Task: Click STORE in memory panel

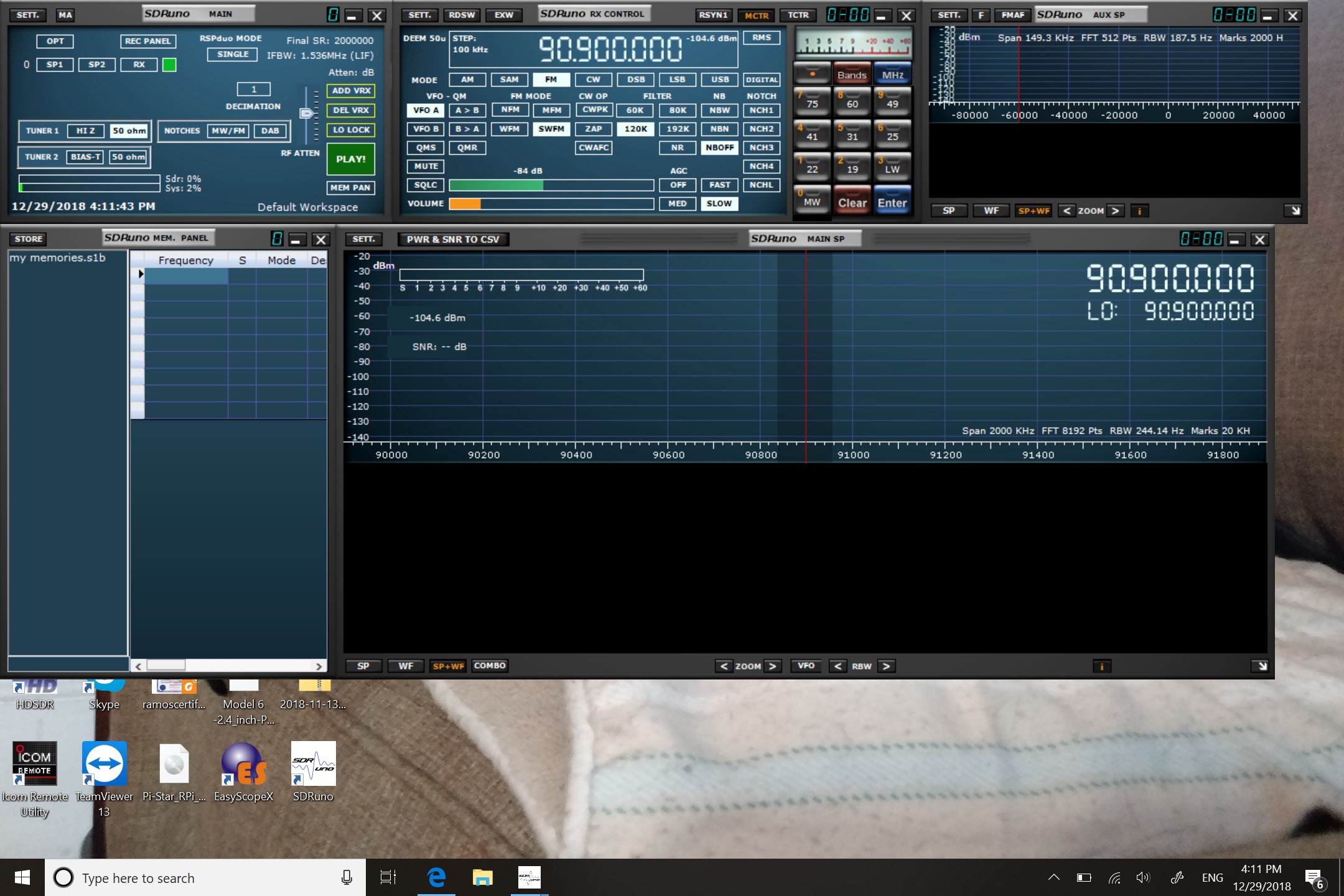Action: [29, 239]
